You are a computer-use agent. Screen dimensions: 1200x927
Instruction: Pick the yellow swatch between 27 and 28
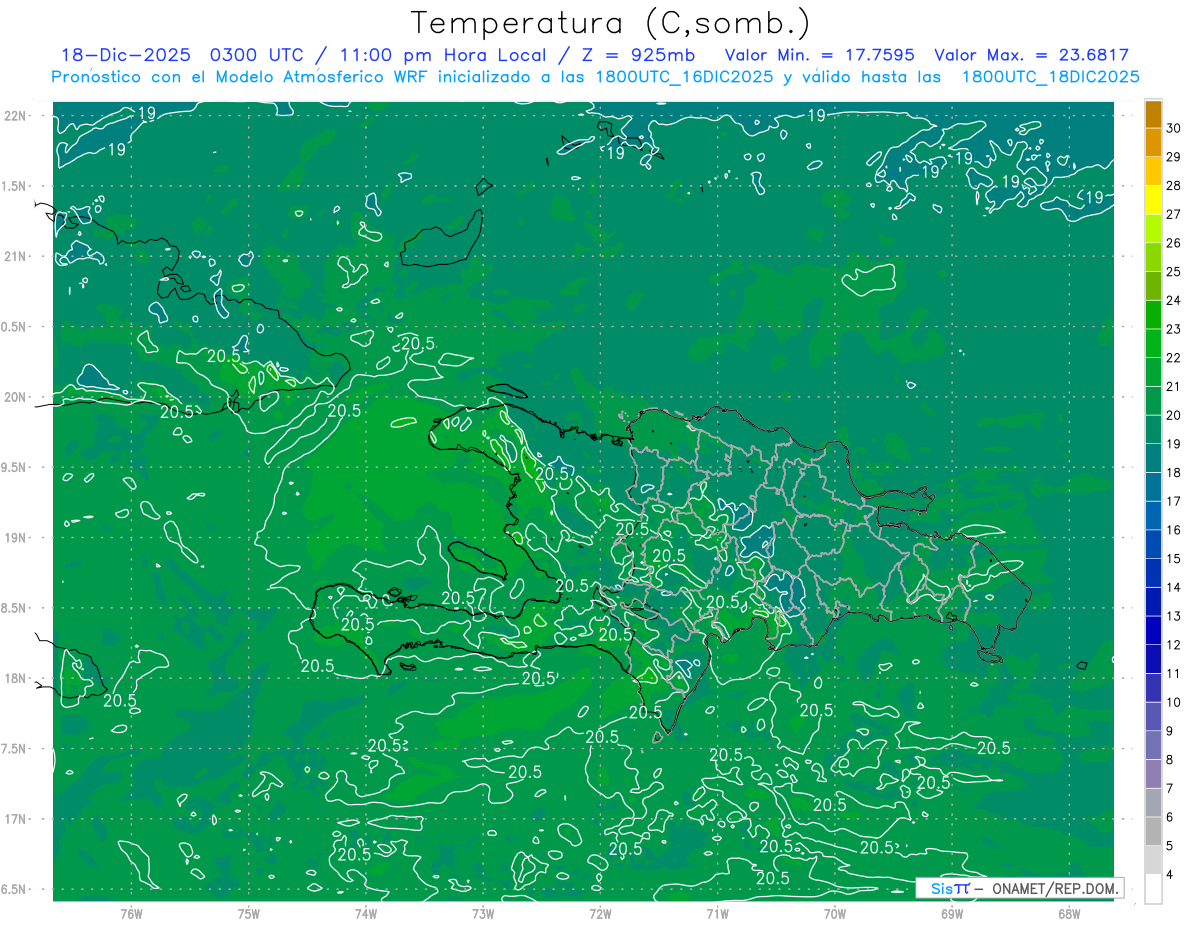pyautogui.click(x=1153, y=200)
